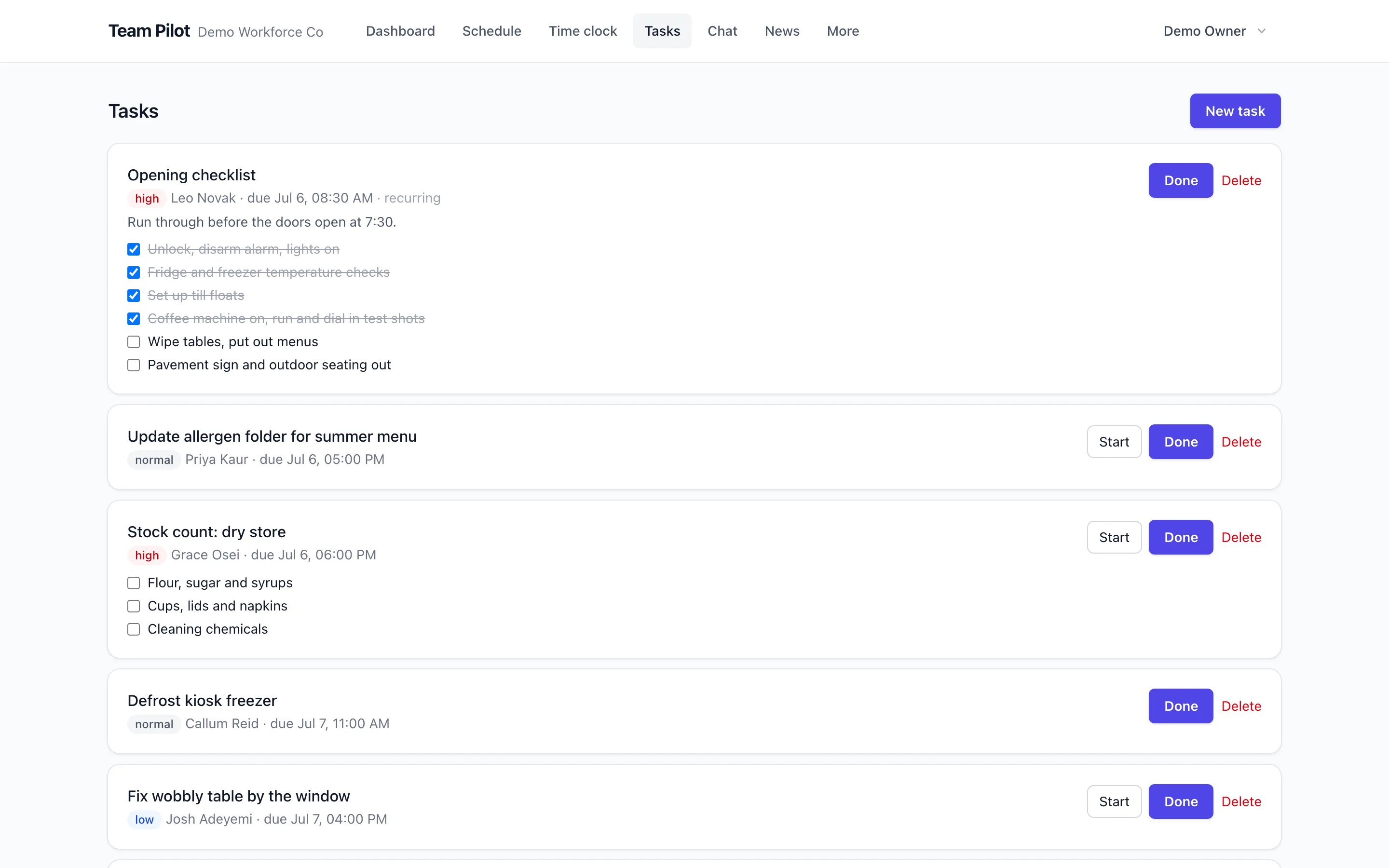The image size is (1389, 868).
Task: Click the low badge beside Josh Adeyemi
Action: 144,819
